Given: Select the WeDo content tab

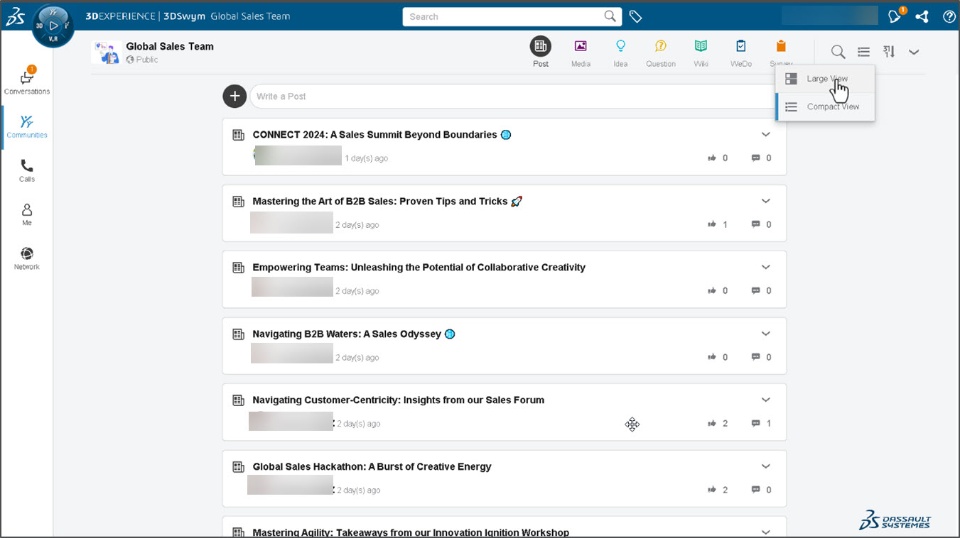Looking at the screenshot, I should tap(741, 53).
